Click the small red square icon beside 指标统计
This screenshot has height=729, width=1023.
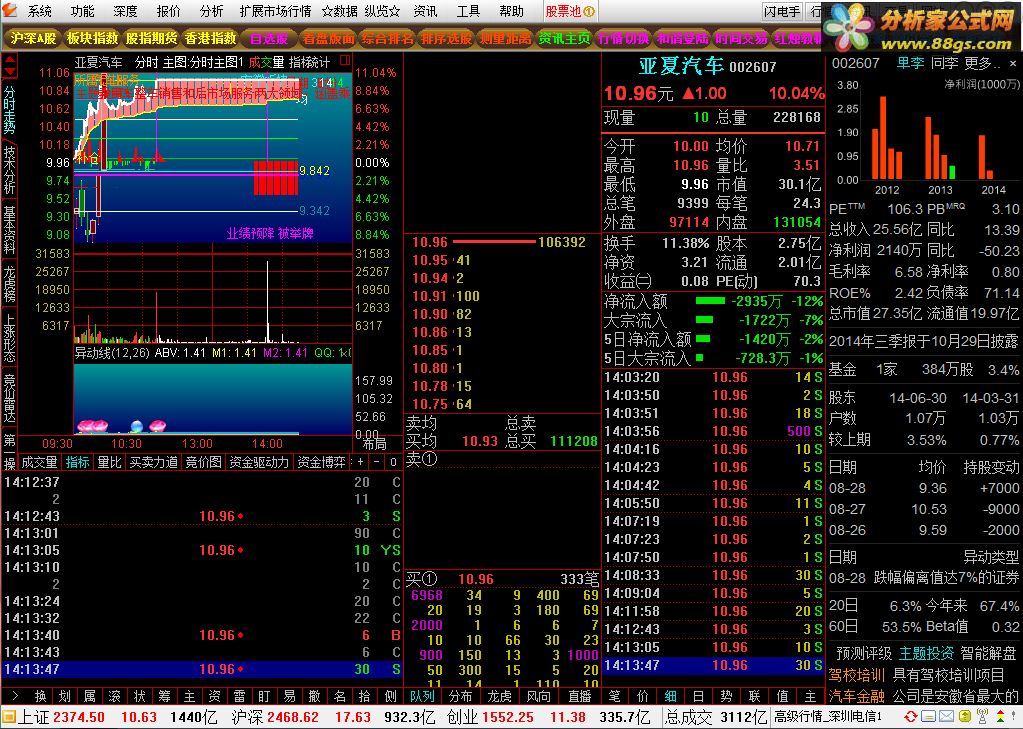345,61
